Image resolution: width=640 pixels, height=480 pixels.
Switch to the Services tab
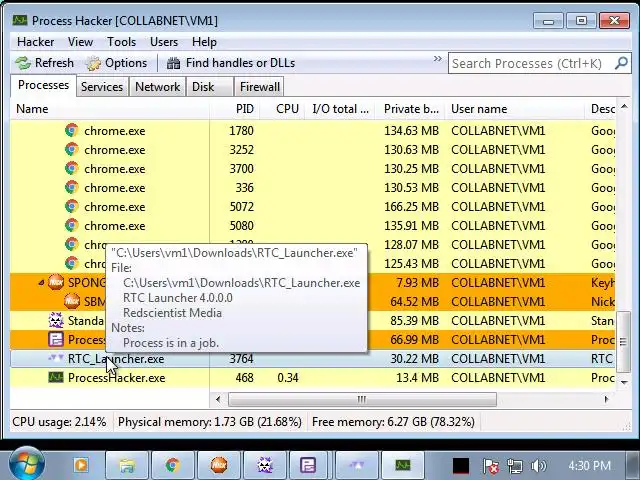tap(102, 87)
